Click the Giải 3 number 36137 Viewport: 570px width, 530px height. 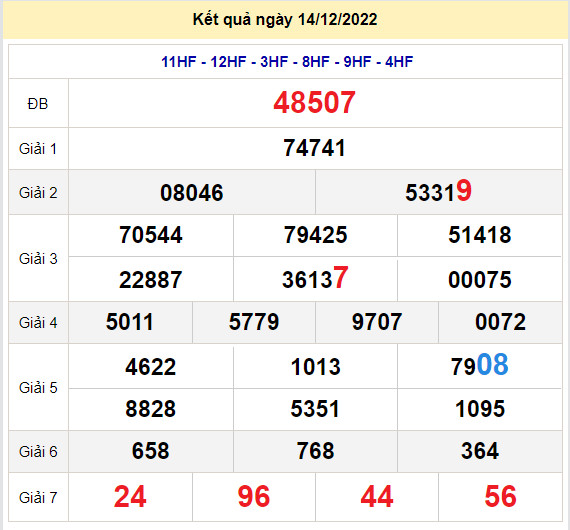tap(316, 278)
